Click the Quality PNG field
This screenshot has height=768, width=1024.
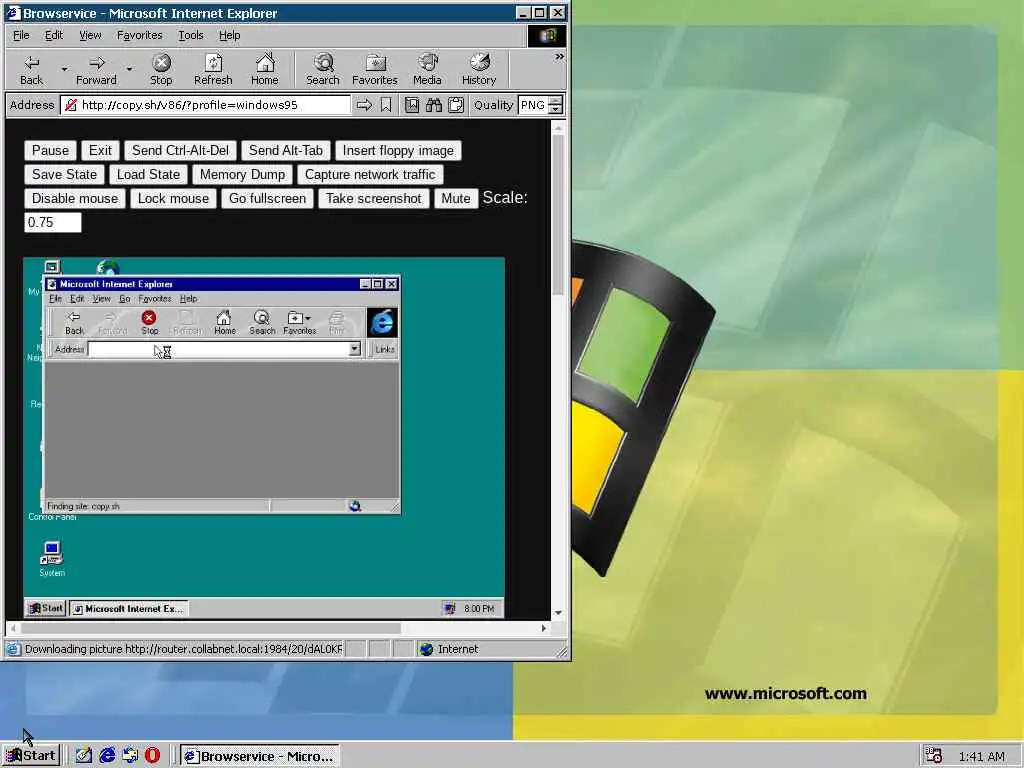[x=534, y=104]
